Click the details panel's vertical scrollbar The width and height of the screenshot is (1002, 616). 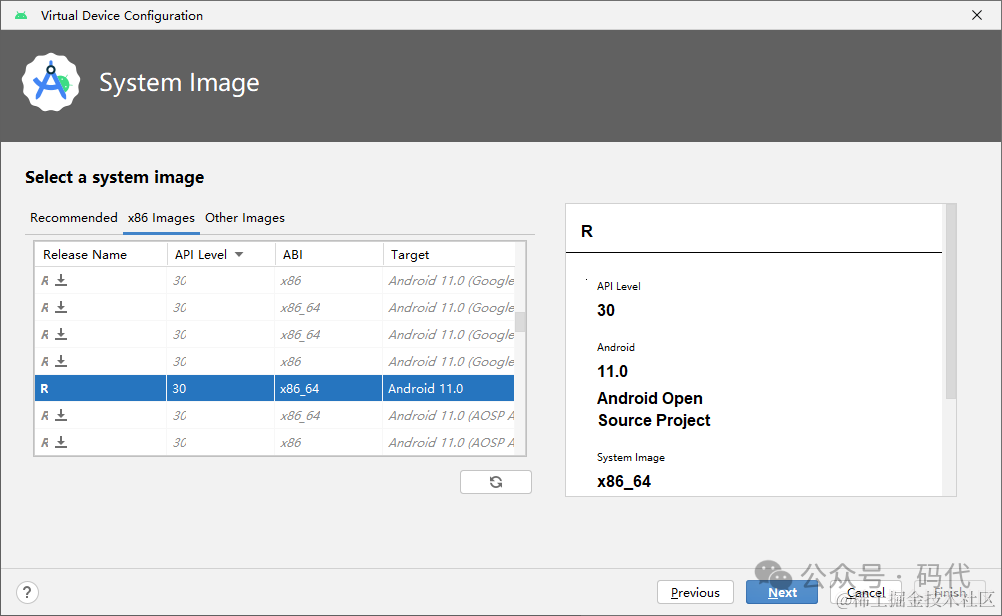[951, 302]
